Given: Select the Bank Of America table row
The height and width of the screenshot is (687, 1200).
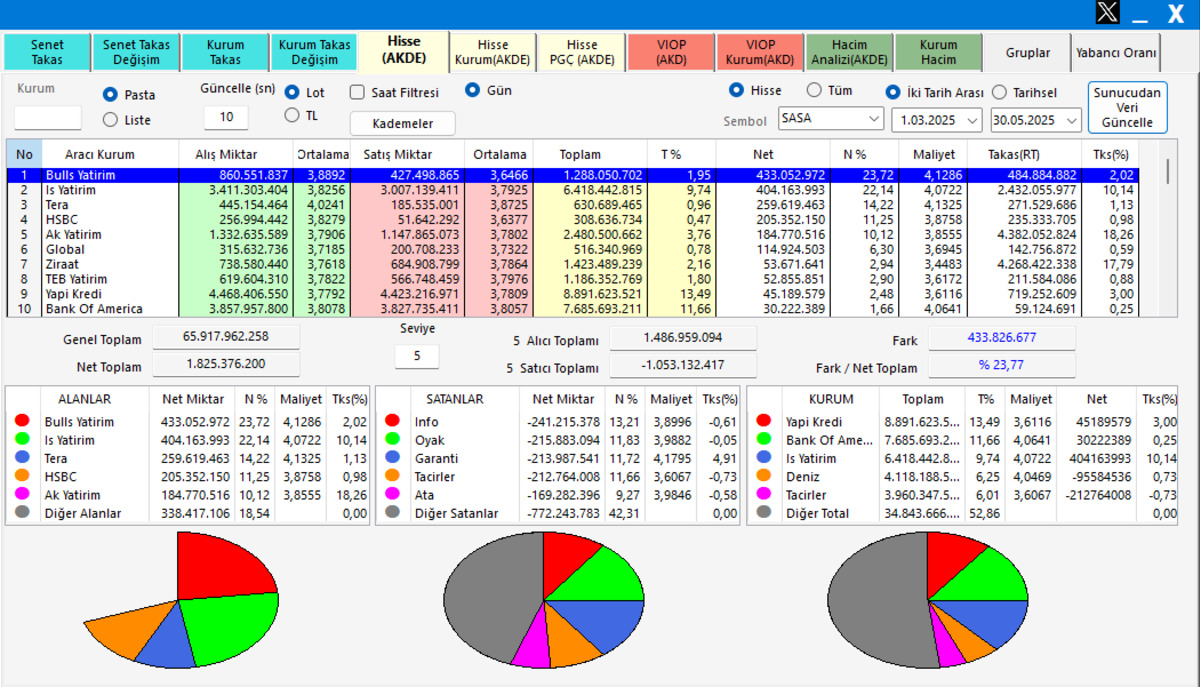Looking at the screenshot, I should click(x=573, y=310).
